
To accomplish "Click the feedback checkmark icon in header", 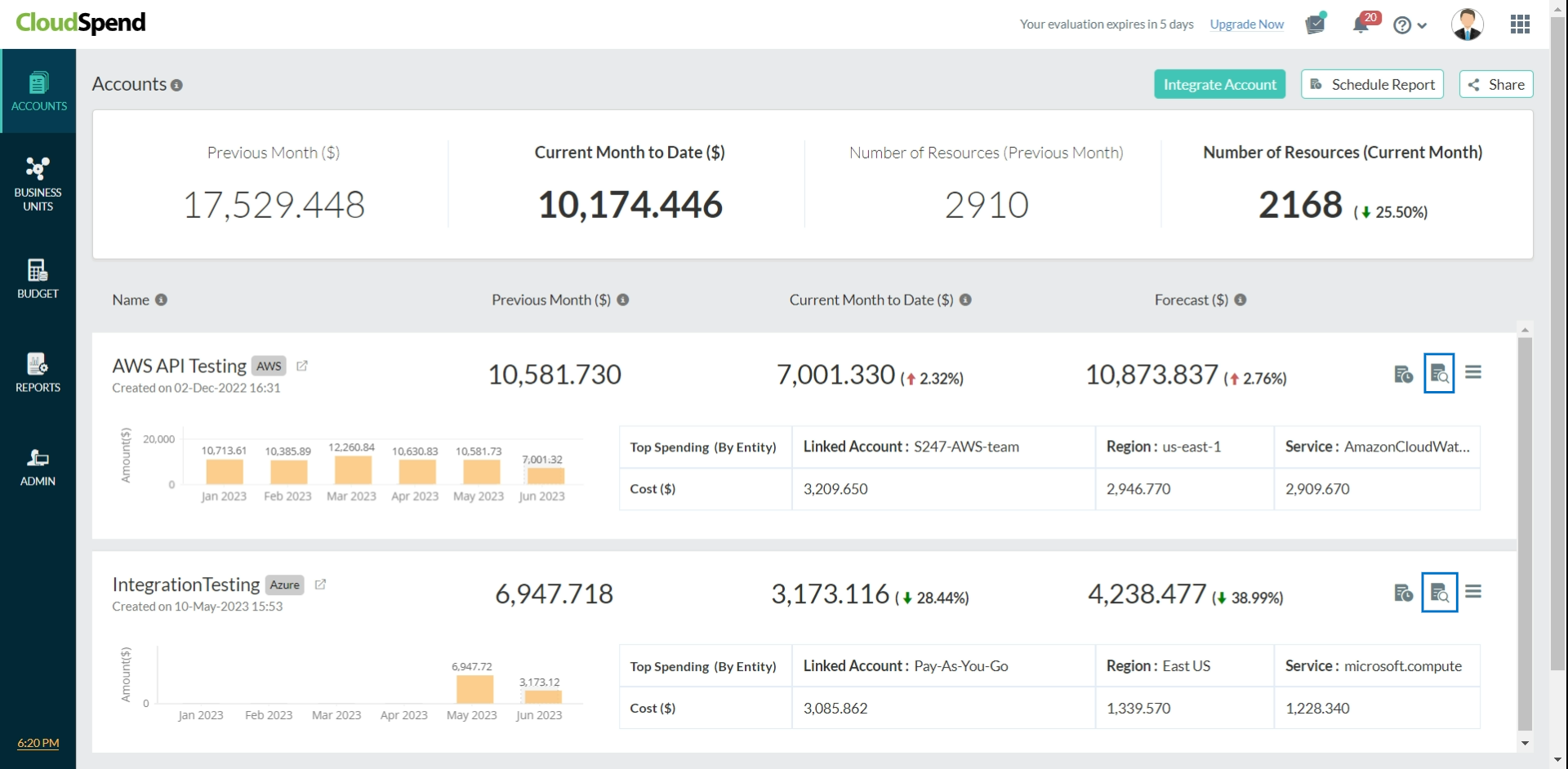I will click(x=1315, y=24).
